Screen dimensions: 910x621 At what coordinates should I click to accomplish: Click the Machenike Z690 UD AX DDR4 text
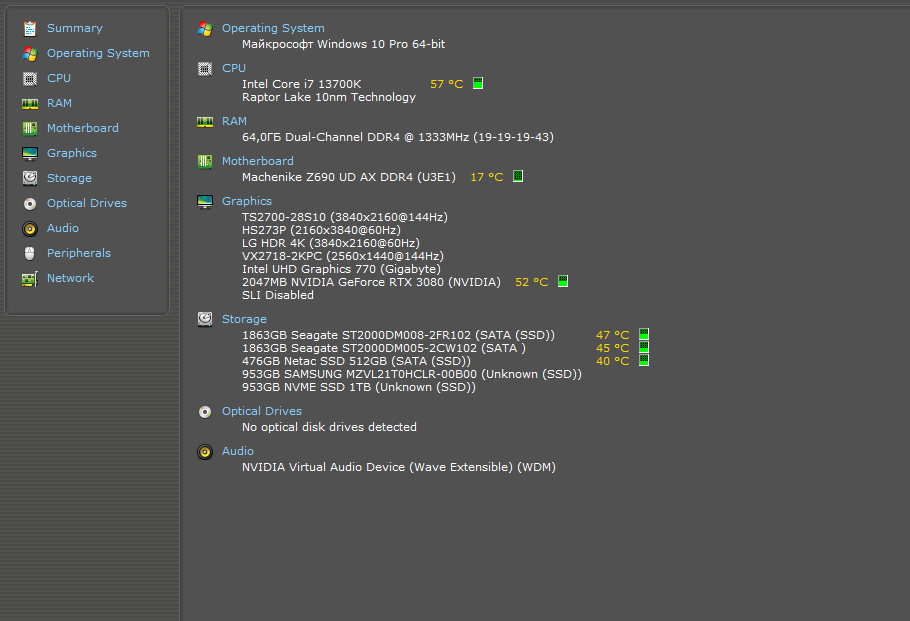(349, 177)
